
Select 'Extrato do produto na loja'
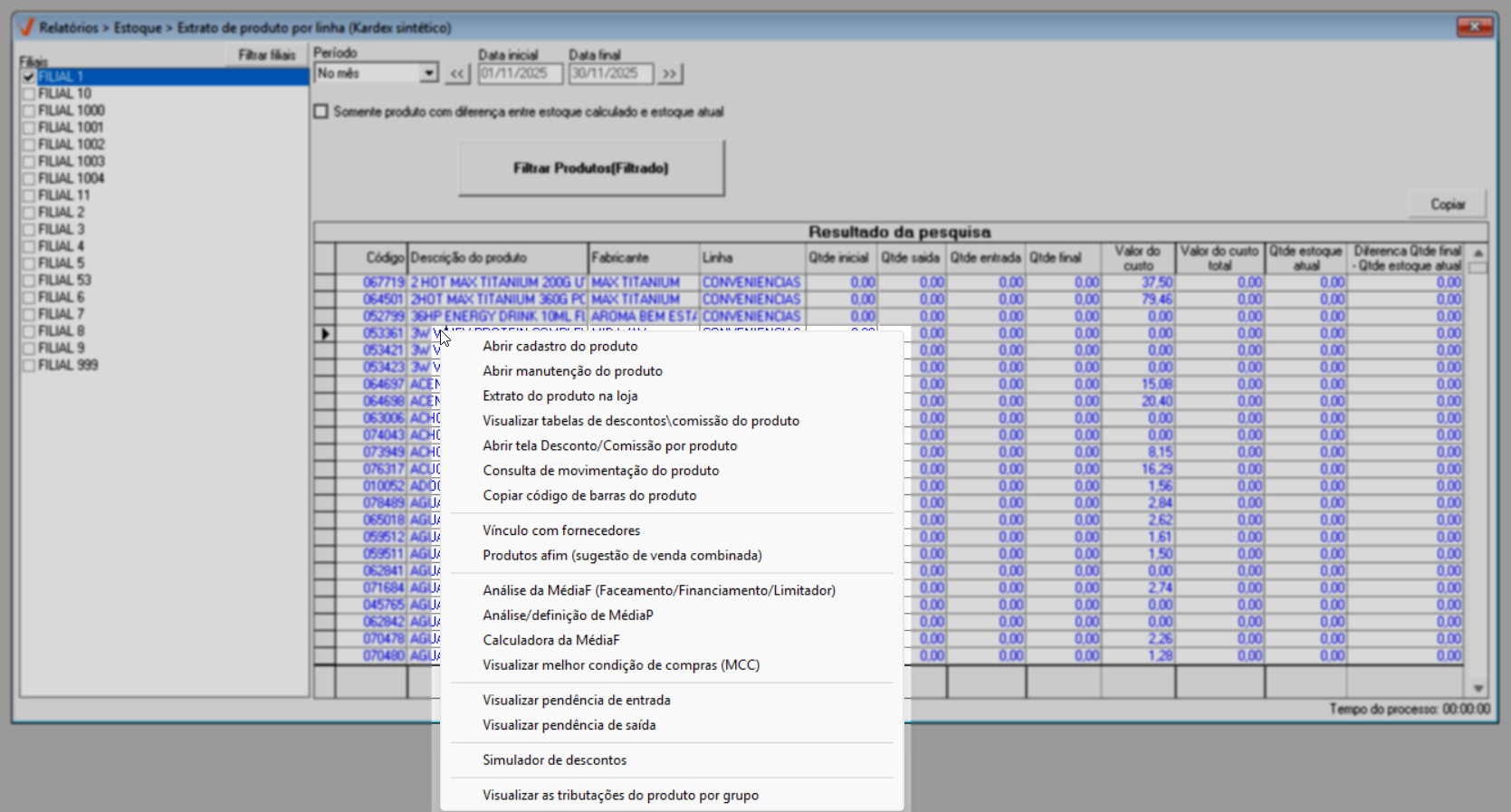pos(559,396)
